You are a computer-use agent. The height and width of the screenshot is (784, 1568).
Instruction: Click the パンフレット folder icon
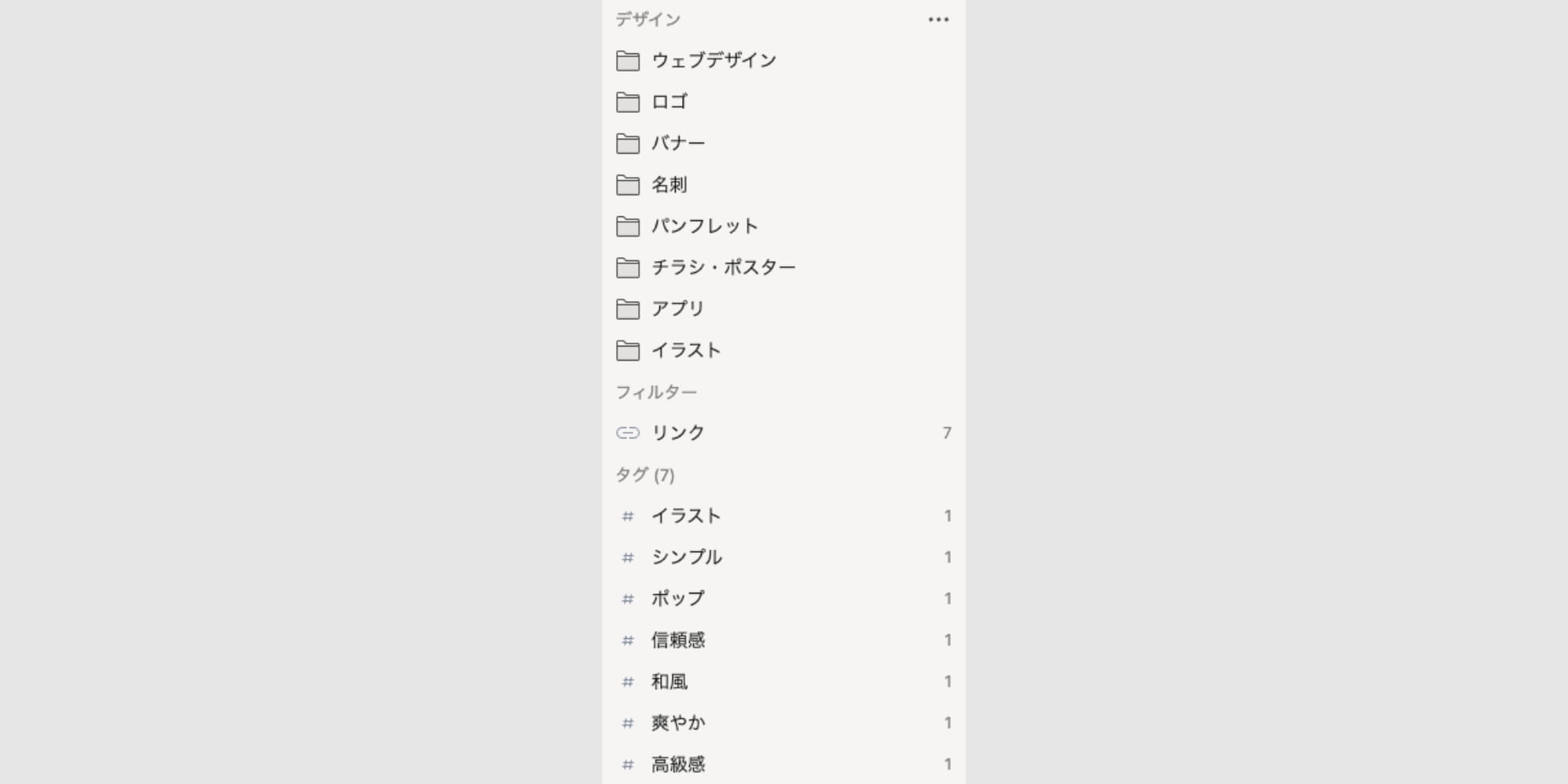point(627,227)
